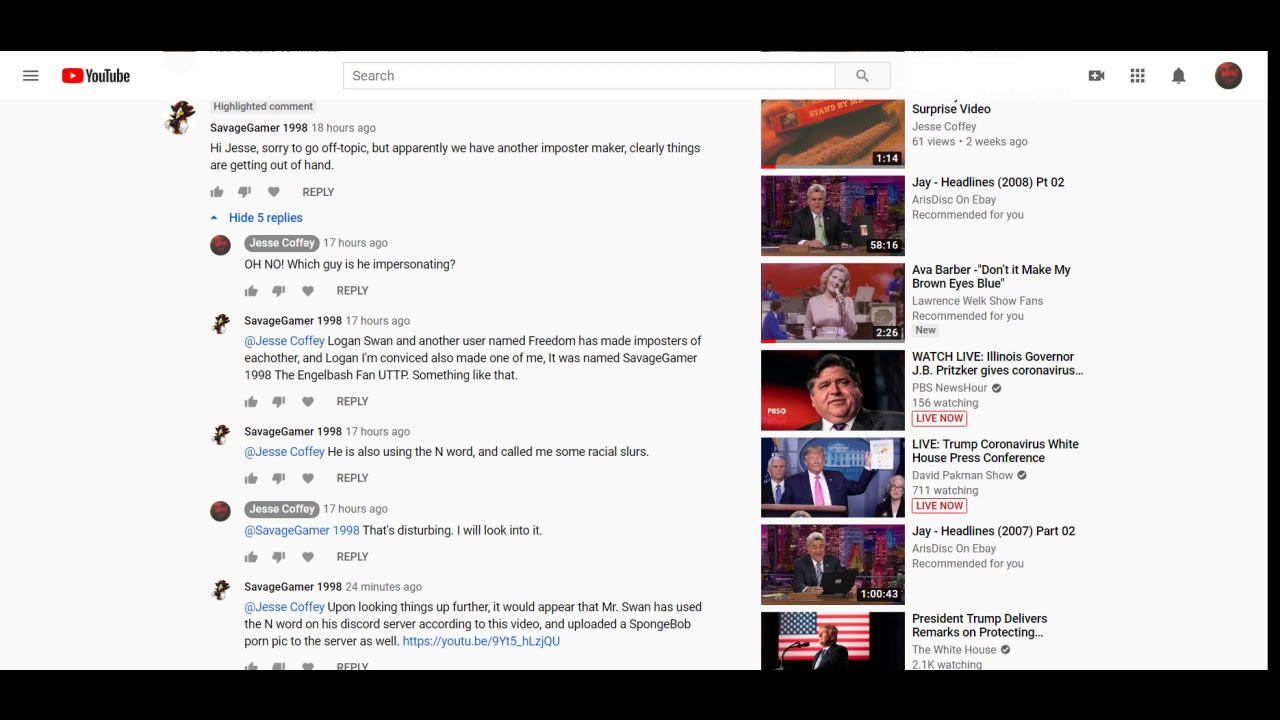Open the account avatar menu
Image resolution: width=1280 pixels, height=720 pixels.
coord(1228,76)
